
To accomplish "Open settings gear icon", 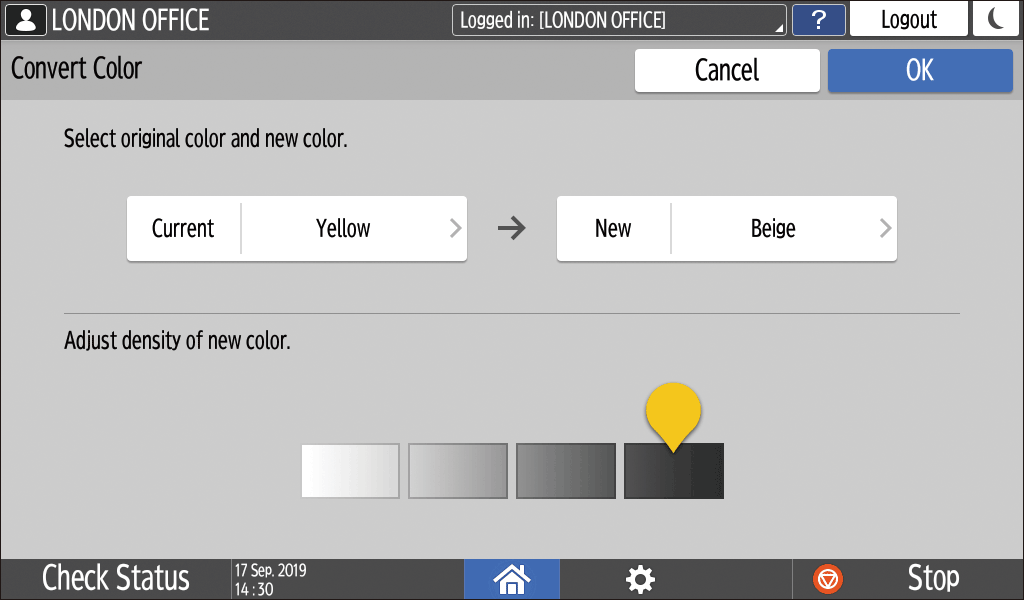I will coord(640,578).
